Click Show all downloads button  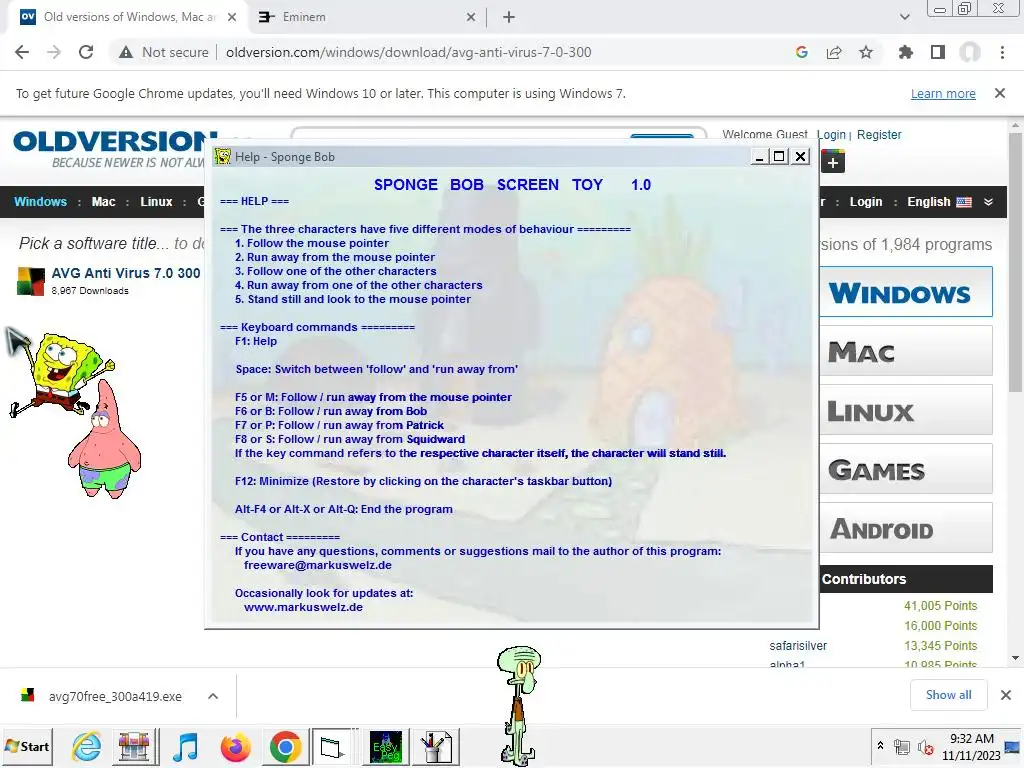[949, 695]
